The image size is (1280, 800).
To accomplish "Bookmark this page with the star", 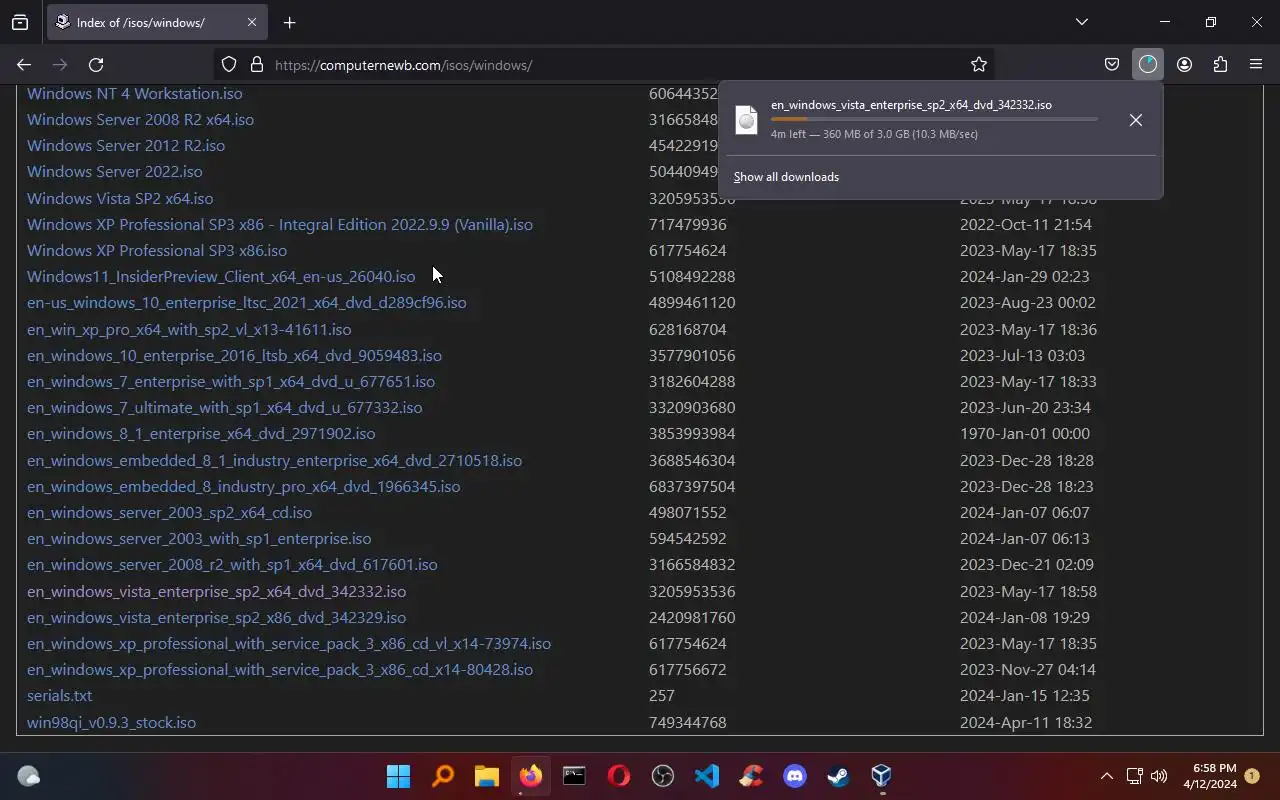I will (979, 65).
